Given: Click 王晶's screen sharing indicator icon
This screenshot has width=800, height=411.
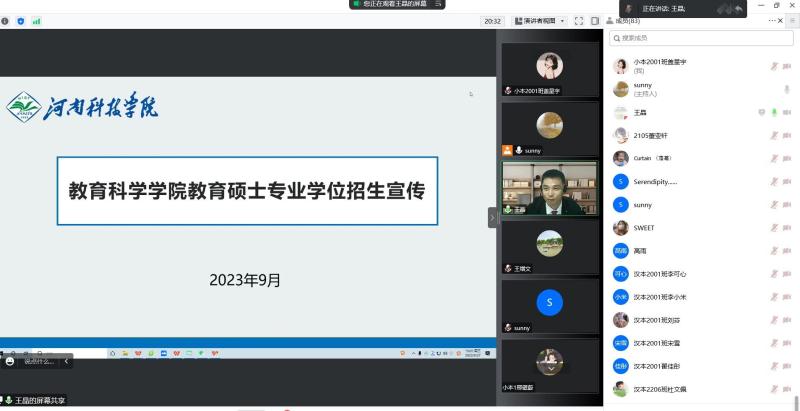Looking at the screenshot, I should 761,113.
